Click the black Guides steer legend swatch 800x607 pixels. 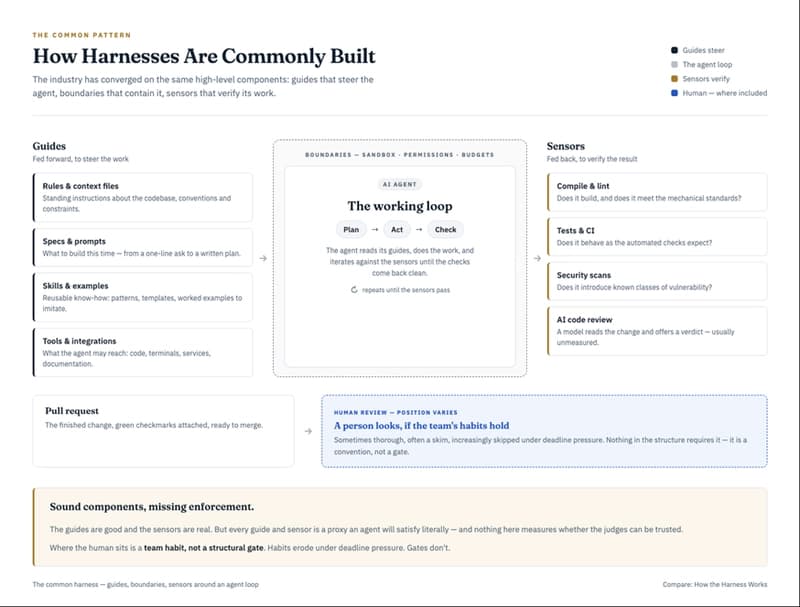point(674,50)
